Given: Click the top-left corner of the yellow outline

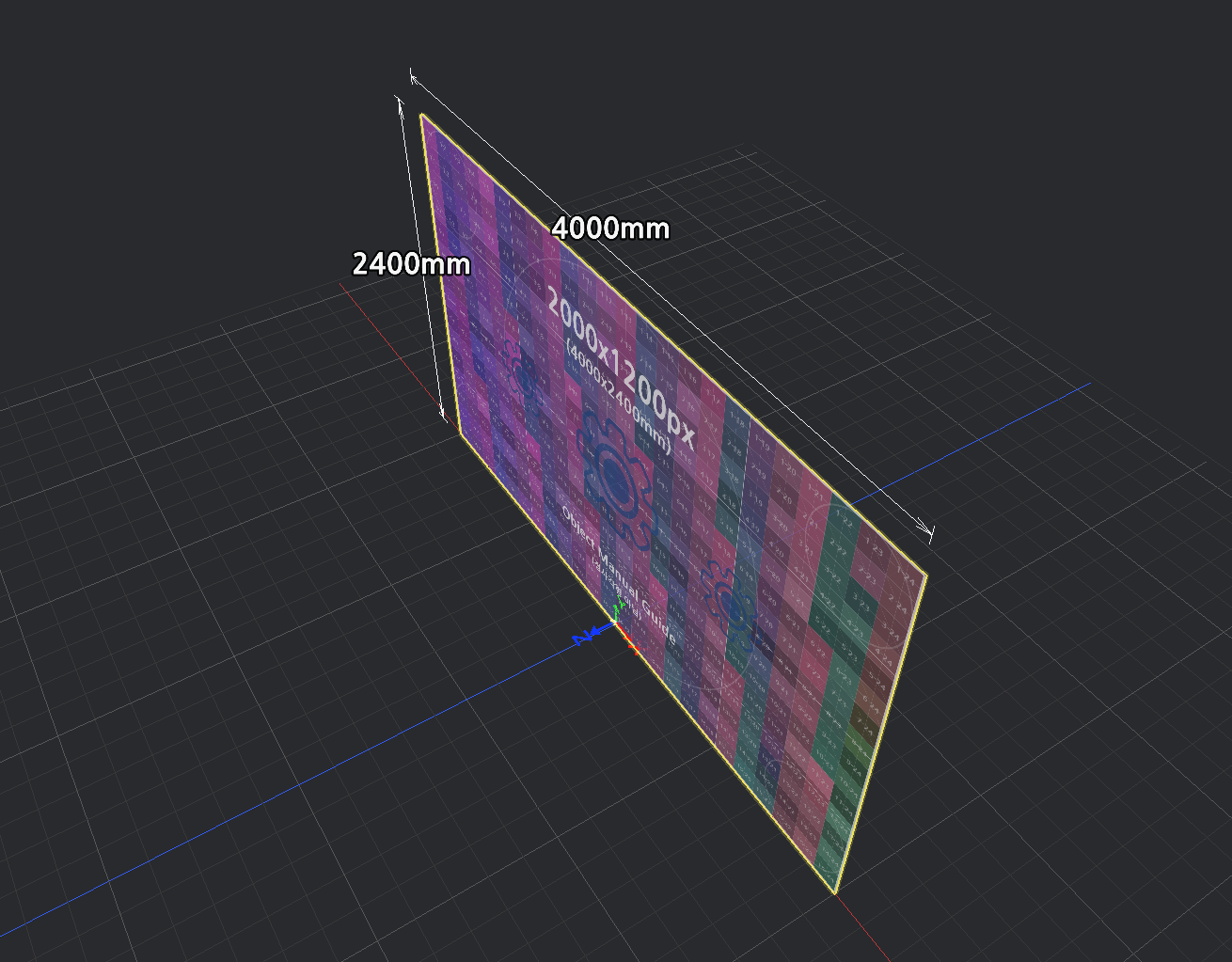Looking at the screenshot, I should [421, 115].
